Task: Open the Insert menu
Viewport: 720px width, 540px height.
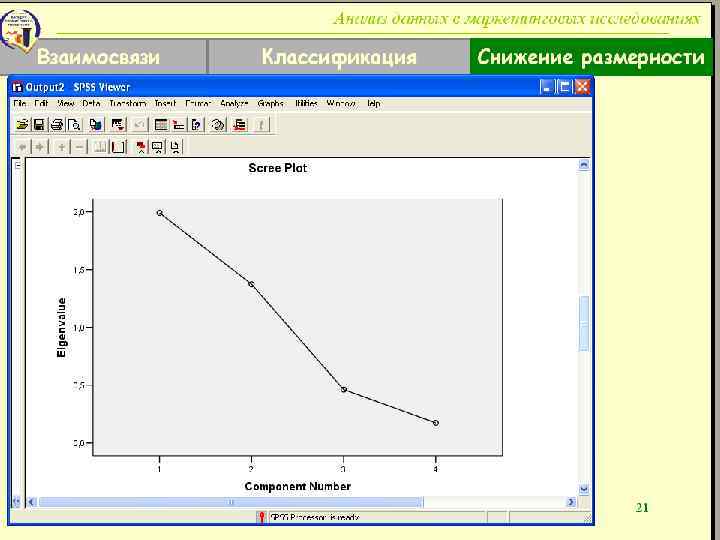Action: (x=165, y=103)
